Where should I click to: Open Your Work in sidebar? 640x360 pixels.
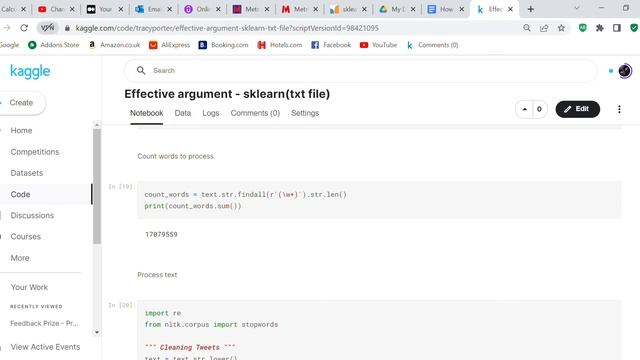(29, 287)
